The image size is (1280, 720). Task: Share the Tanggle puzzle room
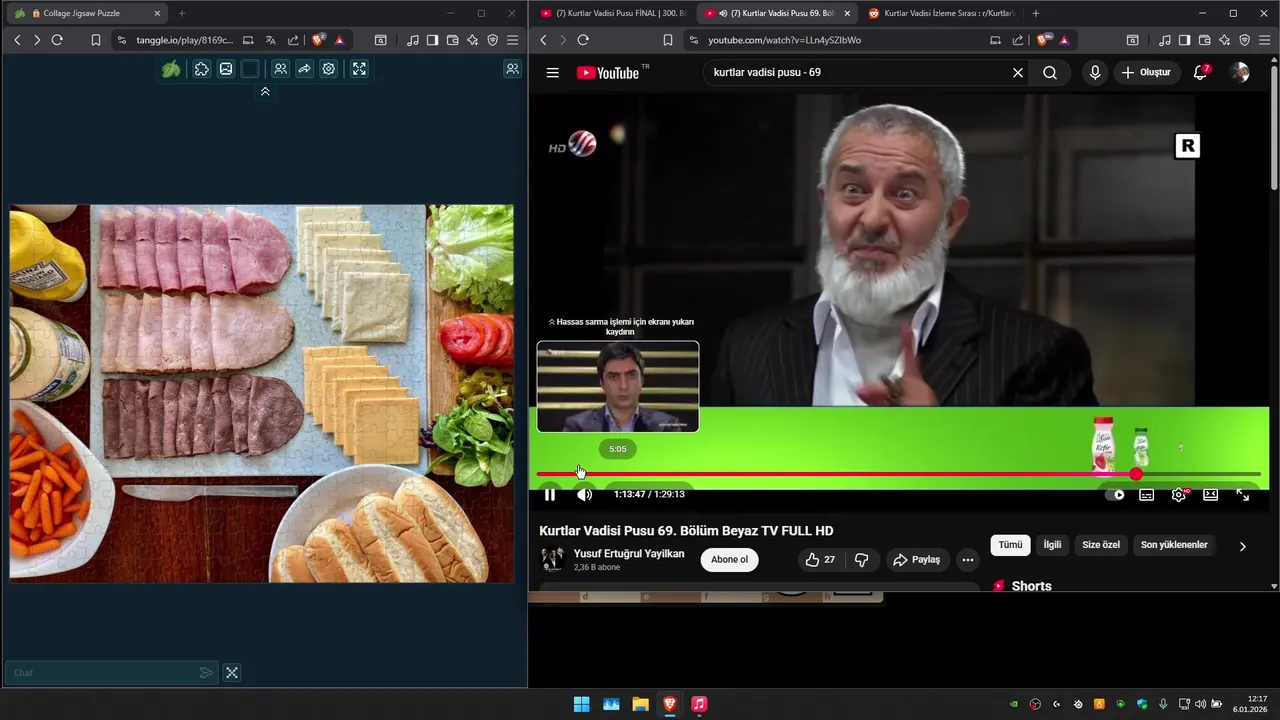click(x=304, y=69)
